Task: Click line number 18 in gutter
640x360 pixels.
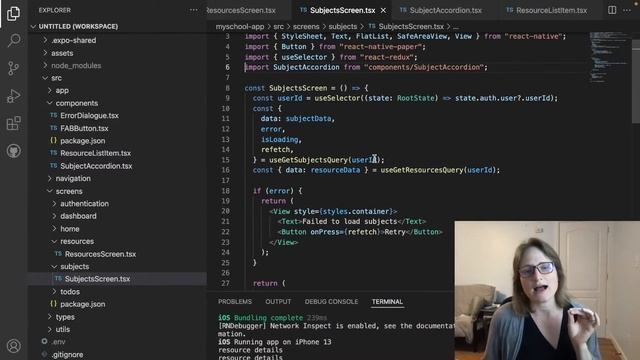Action: pyautogui.click(x=226, y=191)
